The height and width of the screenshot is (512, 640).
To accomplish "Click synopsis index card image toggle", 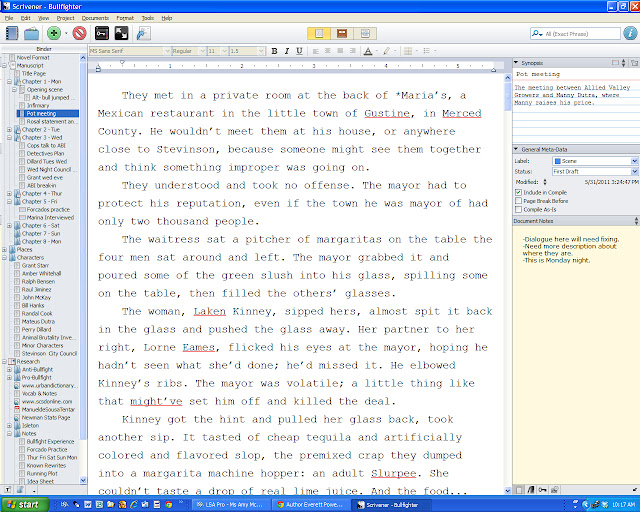I will (x=615, y=63).
